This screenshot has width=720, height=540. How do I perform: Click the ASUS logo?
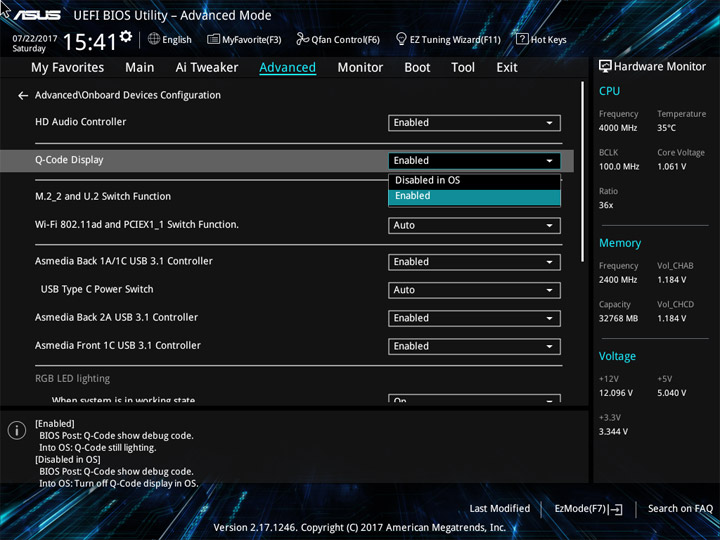(37, 15)
